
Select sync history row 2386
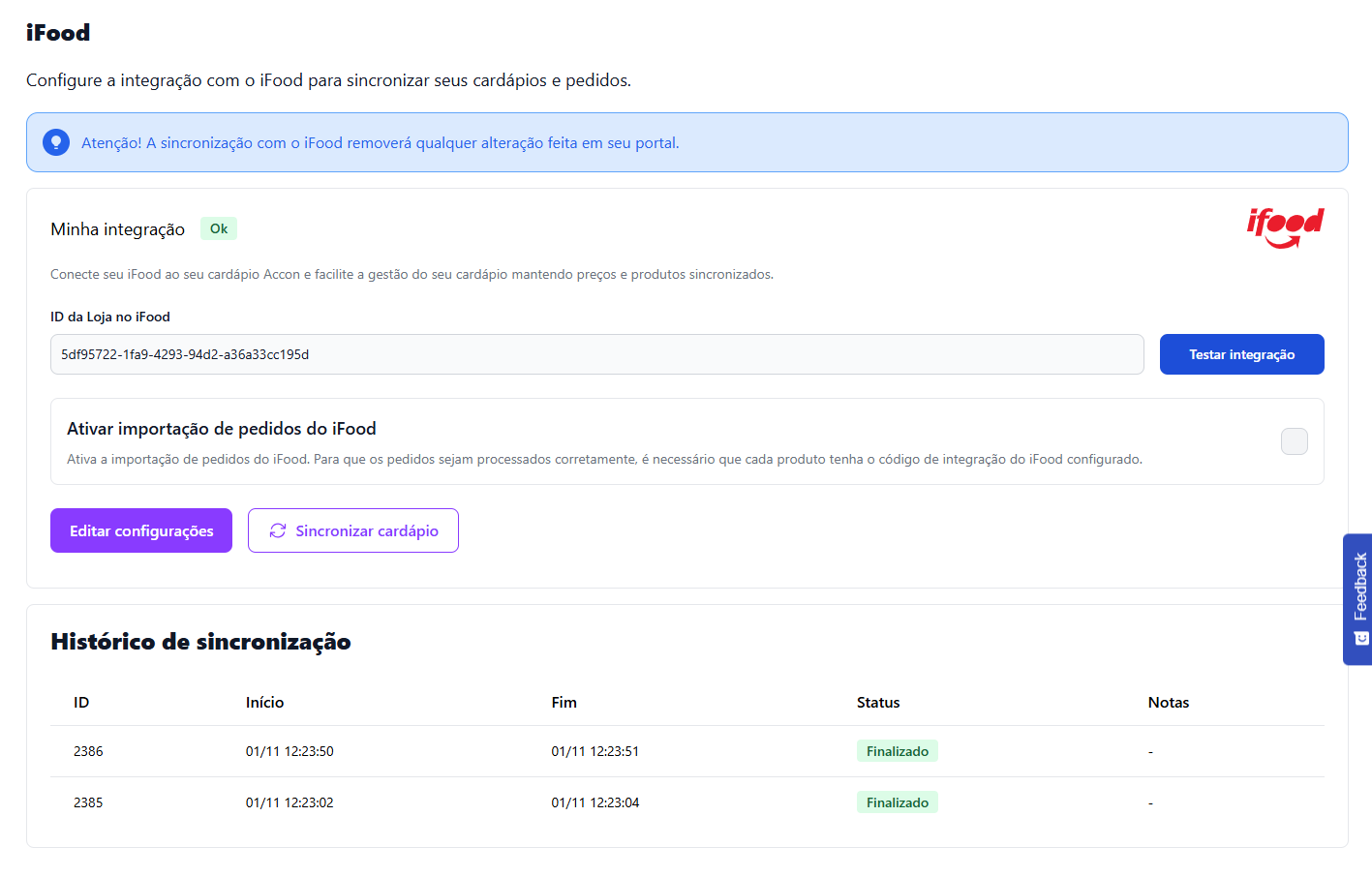pyautogui.click(x=88, y=751)
